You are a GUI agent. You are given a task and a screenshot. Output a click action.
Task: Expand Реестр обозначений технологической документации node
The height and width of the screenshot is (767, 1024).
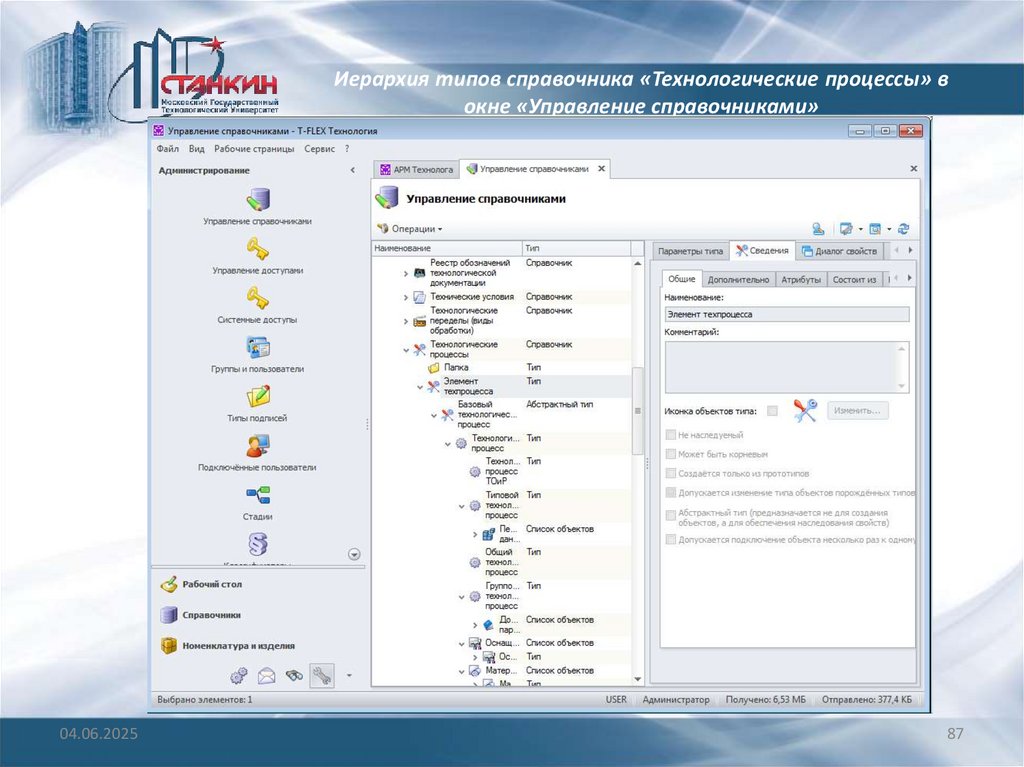406,274
